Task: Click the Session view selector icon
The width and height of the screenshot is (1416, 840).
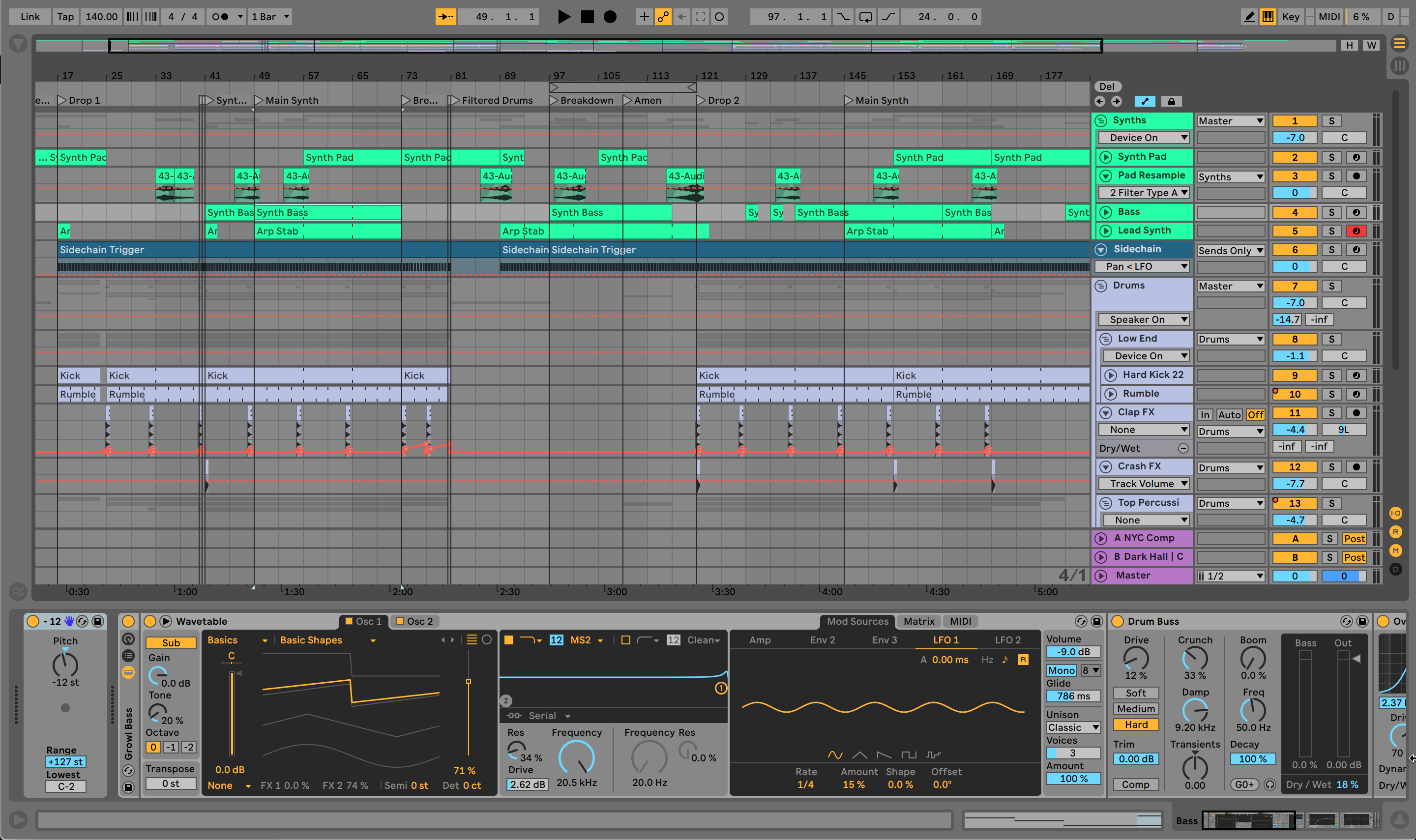Action: [1399, 66]
